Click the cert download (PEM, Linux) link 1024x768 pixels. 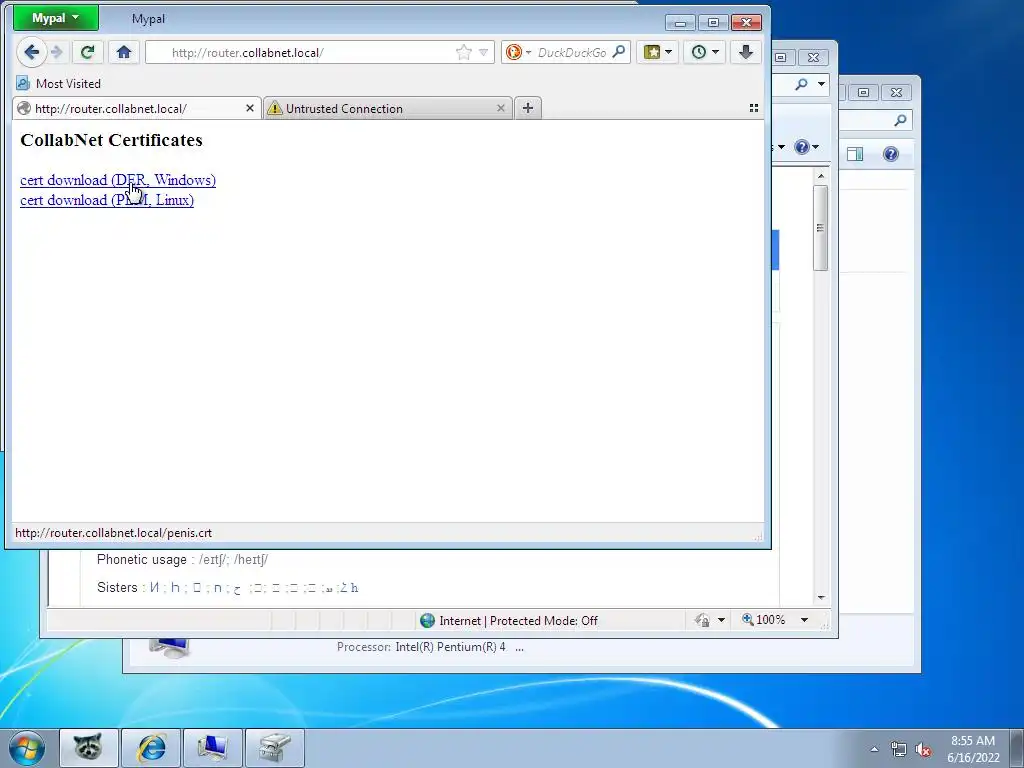click(x=106, y=200)
